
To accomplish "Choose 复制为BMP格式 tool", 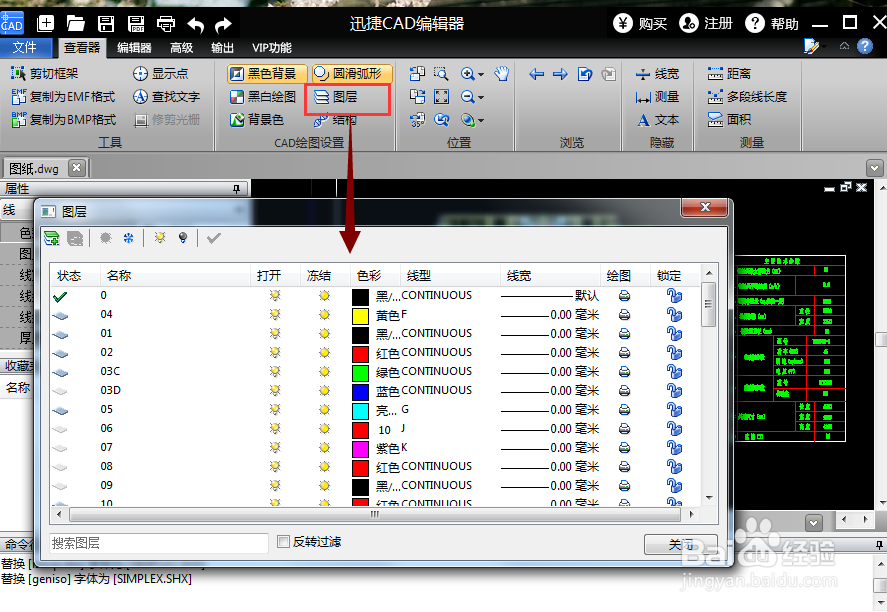I will [63, 119].
